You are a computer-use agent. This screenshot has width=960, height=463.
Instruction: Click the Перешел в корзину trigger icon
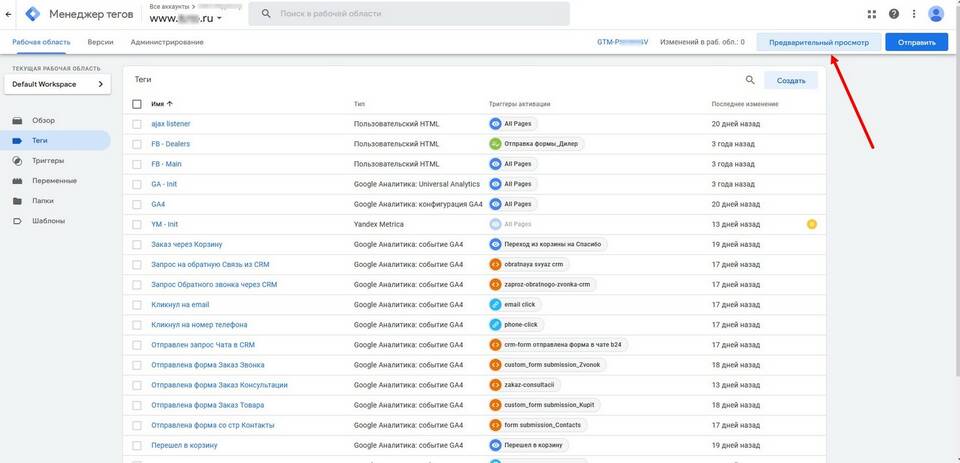(x=495, y=445)
